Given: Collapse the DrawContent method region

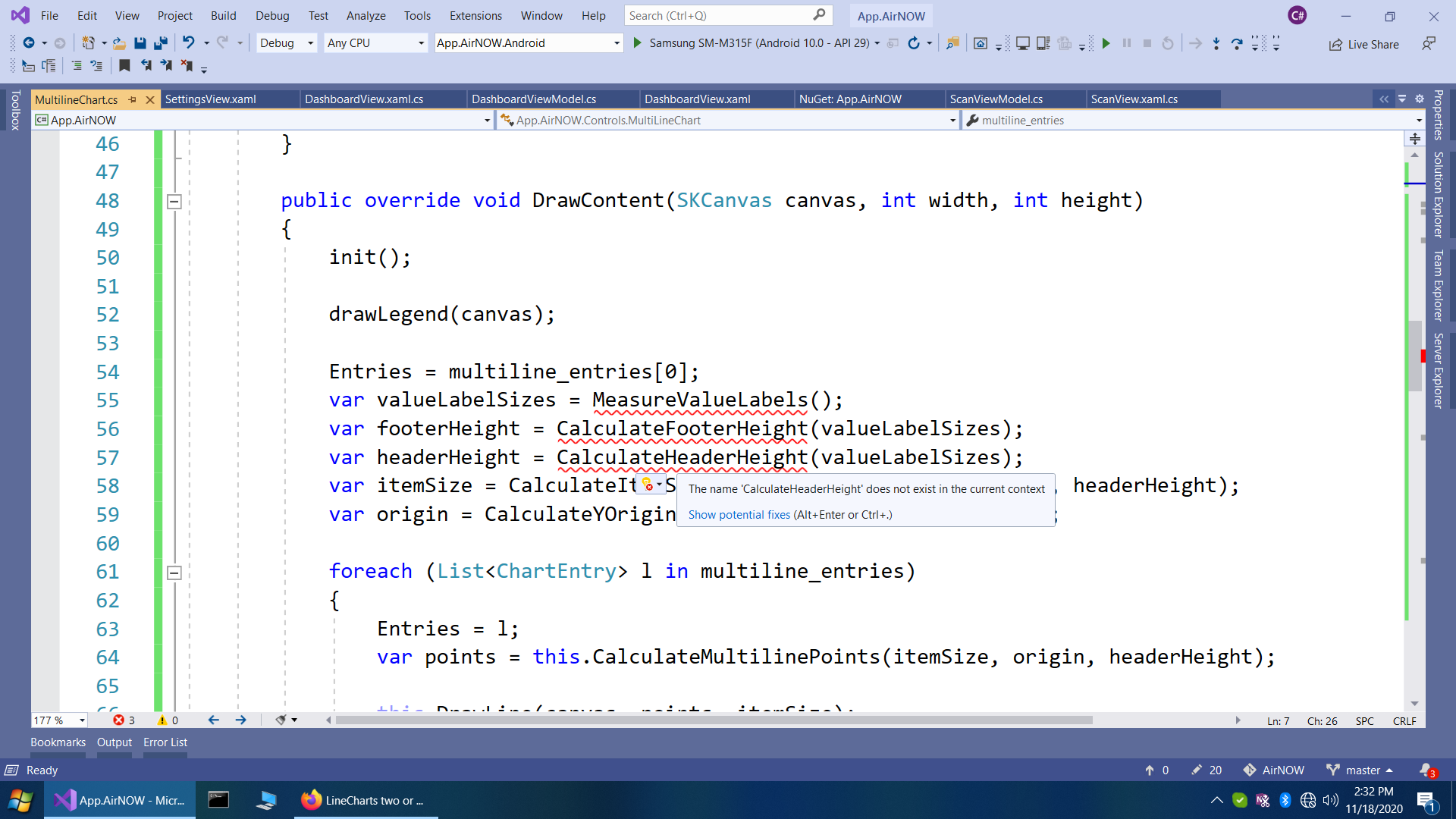Looking at the screenshot, I should point(174,201).
